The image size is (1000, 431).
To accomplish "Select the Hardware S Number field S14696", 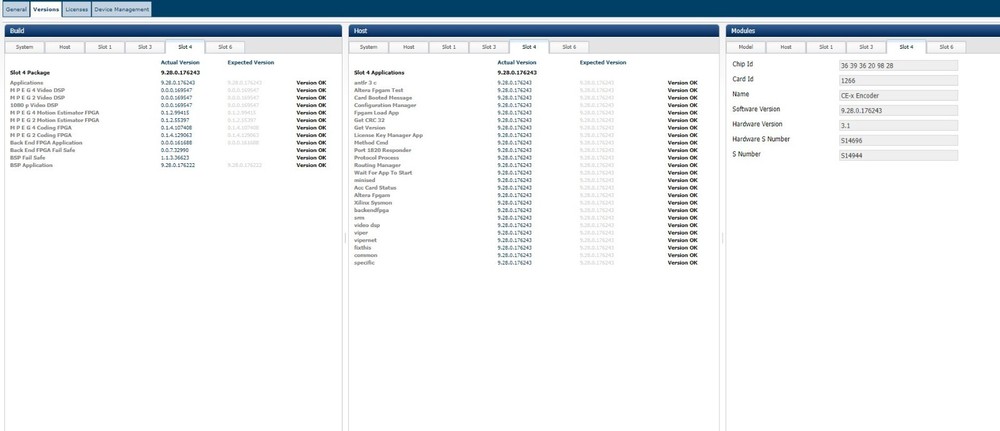I will coord(898,140).
